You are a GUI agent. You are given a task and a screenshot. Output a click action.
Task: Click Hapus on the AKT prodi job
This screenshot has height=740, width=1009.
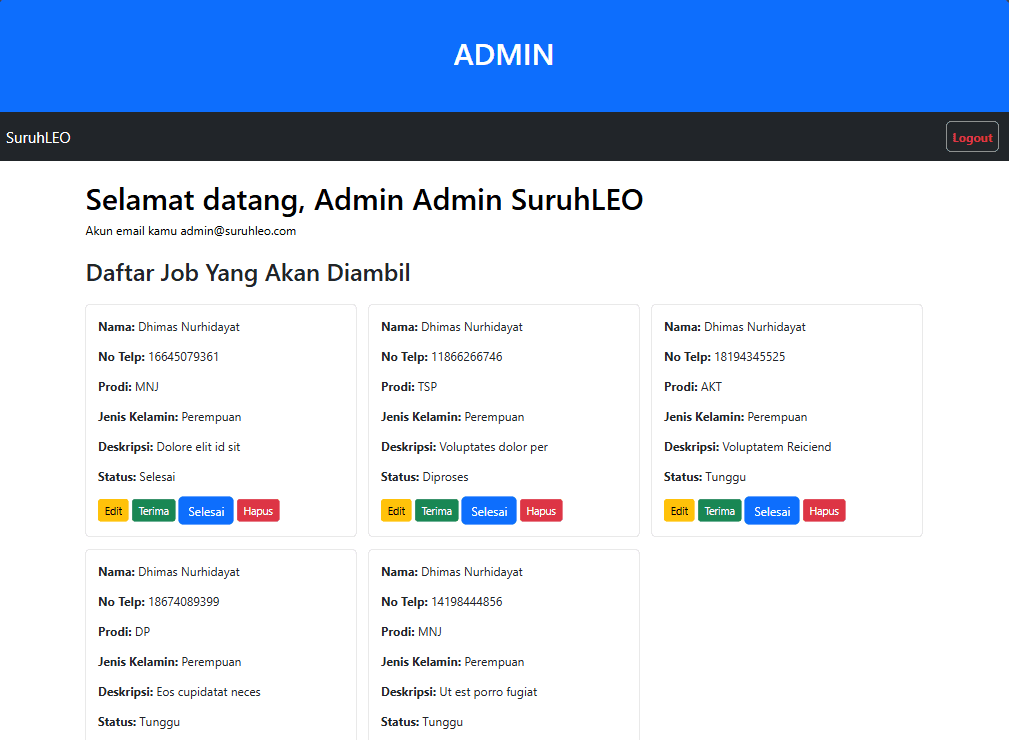point(824,511)
